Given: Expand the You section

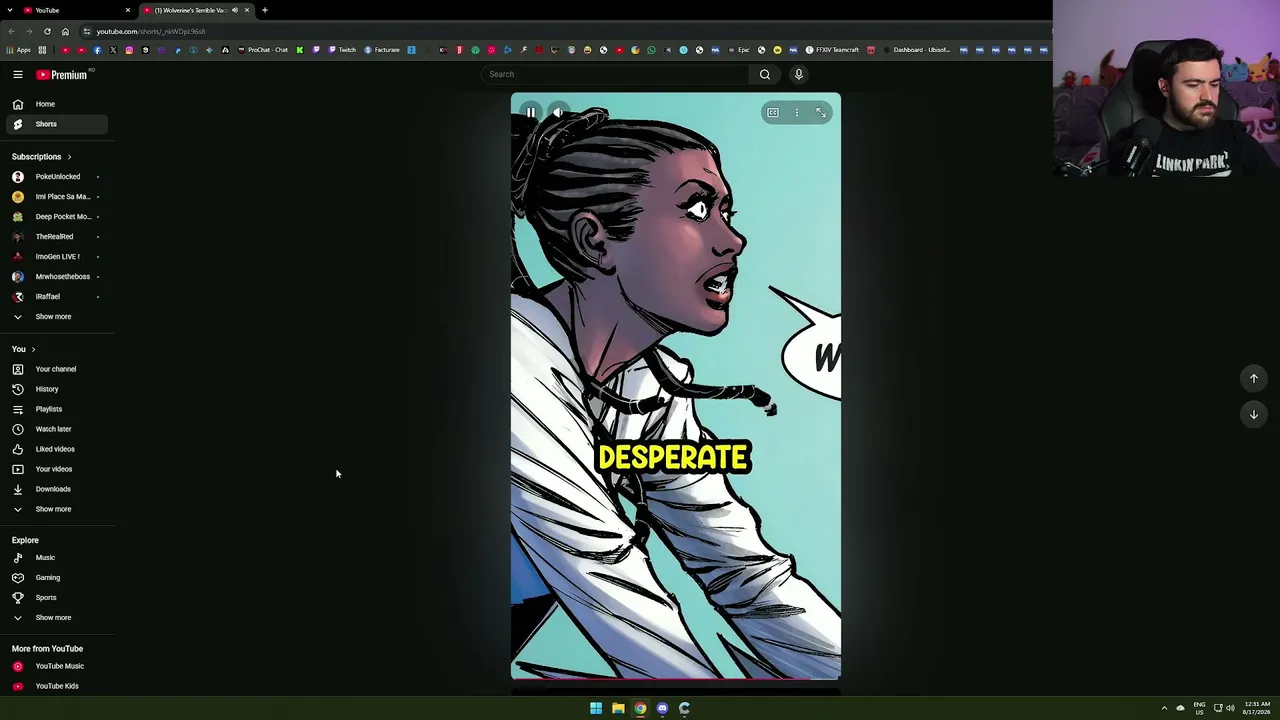Looking at the screenshot, I should pyautogui.click(x=24, y=349).
